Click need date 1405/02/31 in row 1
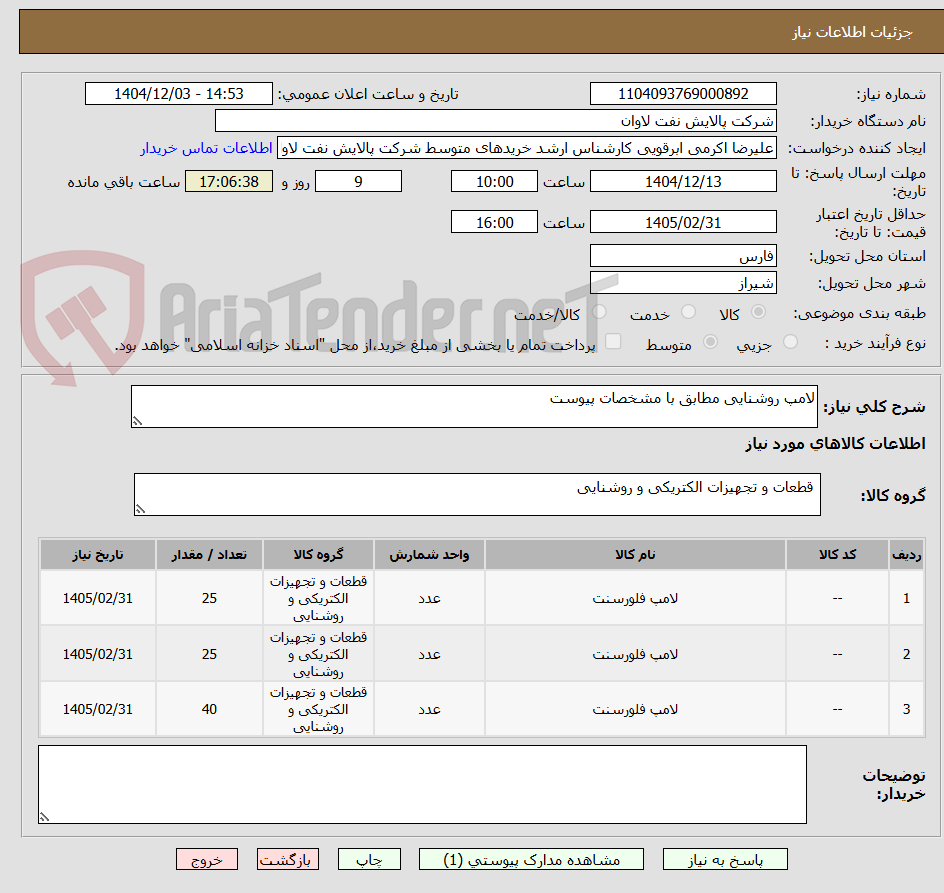The width and height of the screenshot is (944, 893). point(98,599)
